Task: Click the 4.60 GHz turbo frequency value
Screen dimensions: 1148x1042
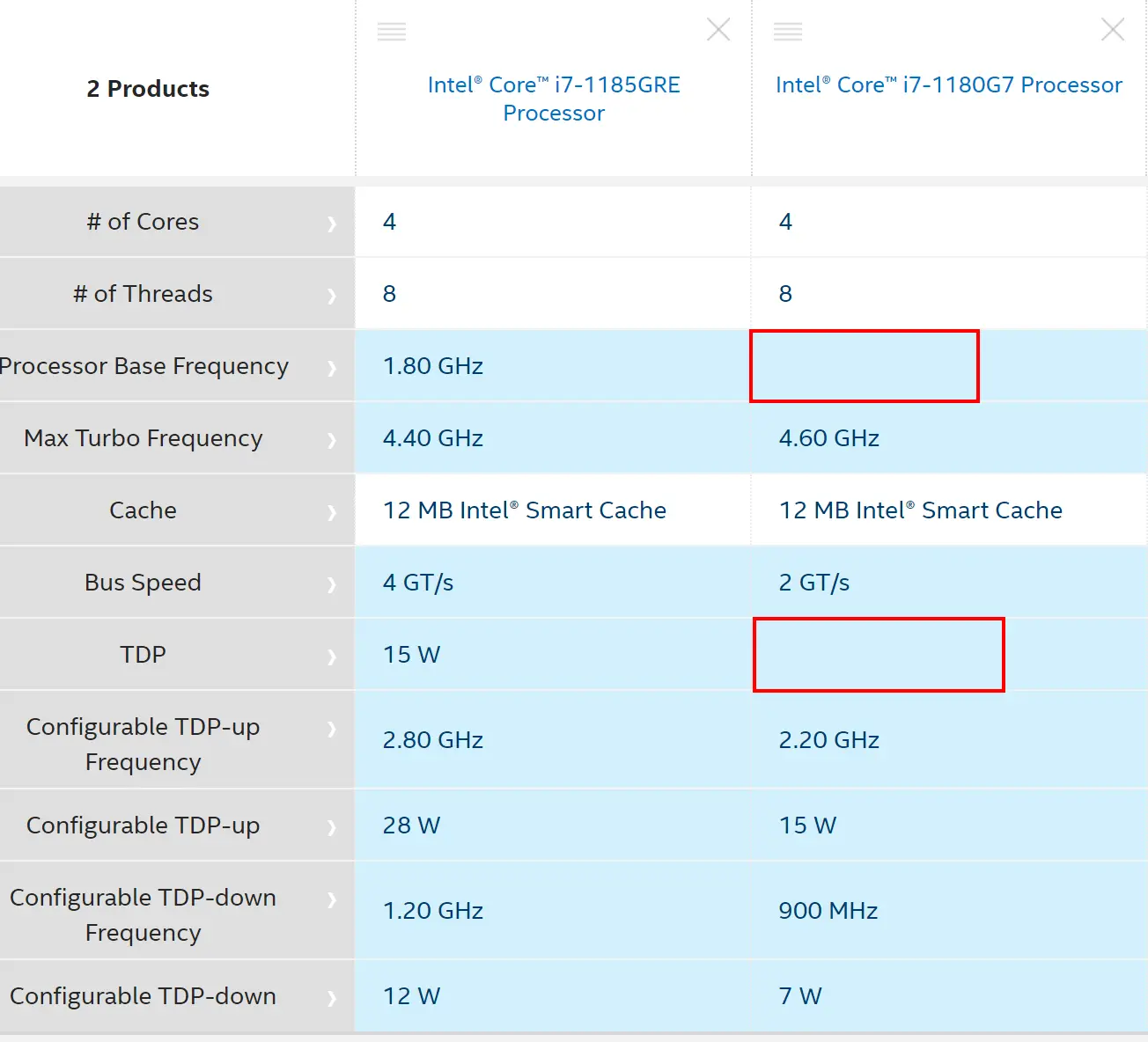Action: tap(829, 438)
